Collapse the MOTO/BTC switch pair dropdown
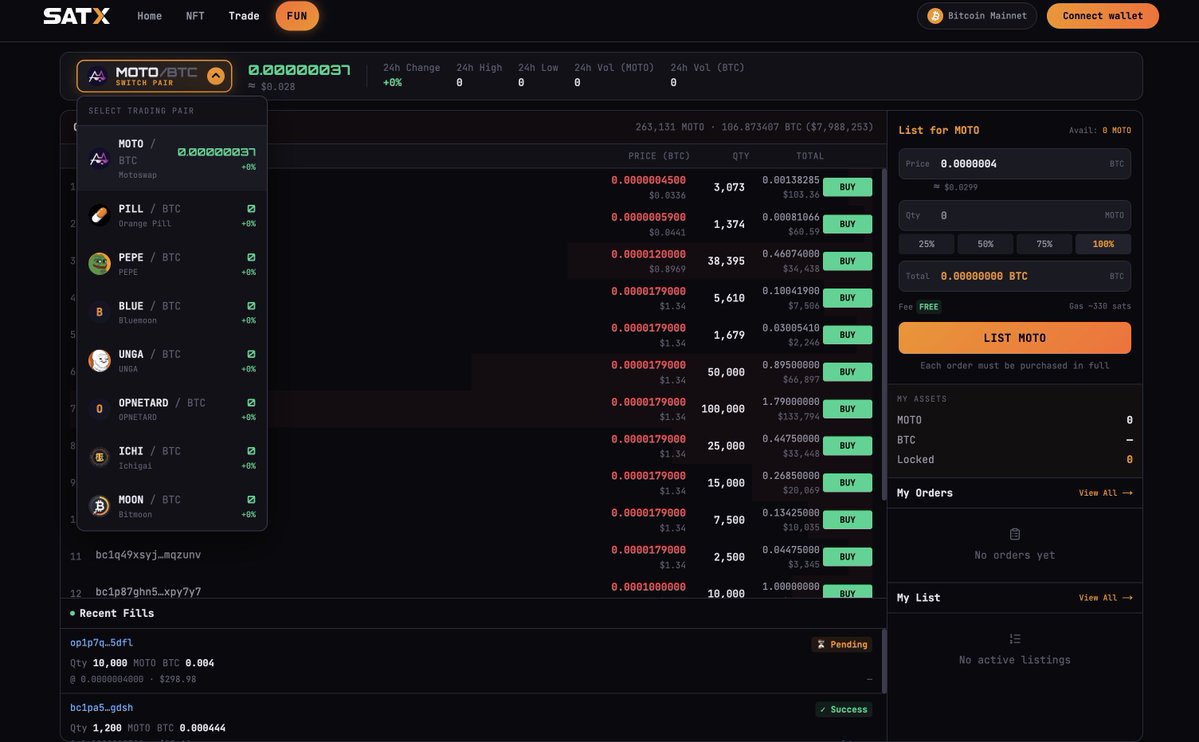 tap(216, 76)
